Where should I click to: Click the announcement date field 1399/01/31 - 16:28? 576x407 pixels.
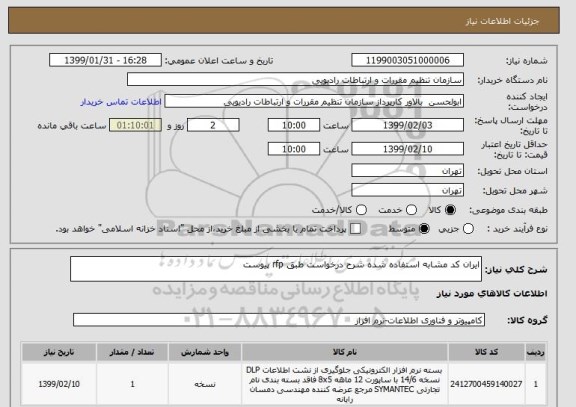(x=105, y=60)
